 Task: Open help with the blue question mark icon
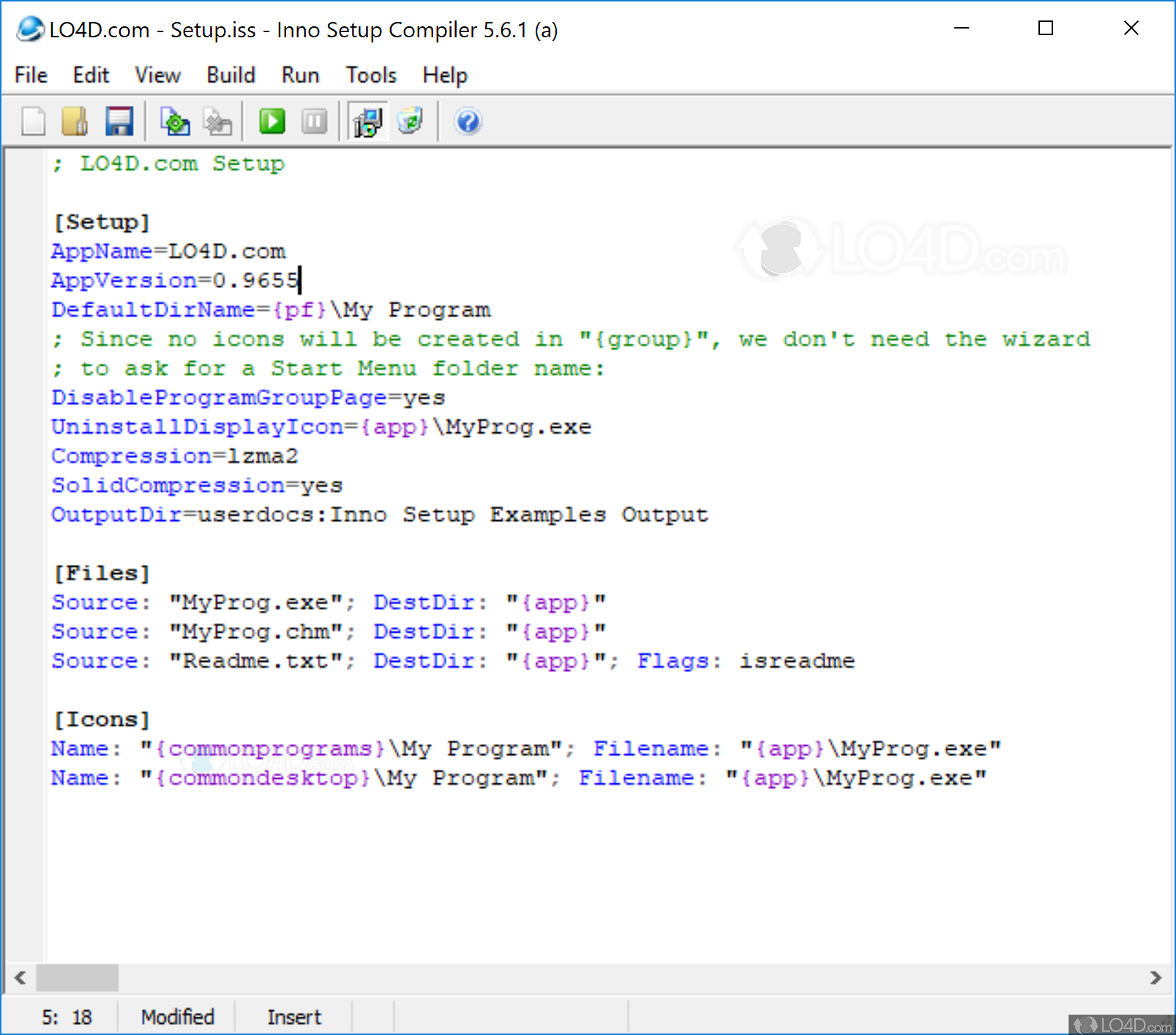(468, 121)
